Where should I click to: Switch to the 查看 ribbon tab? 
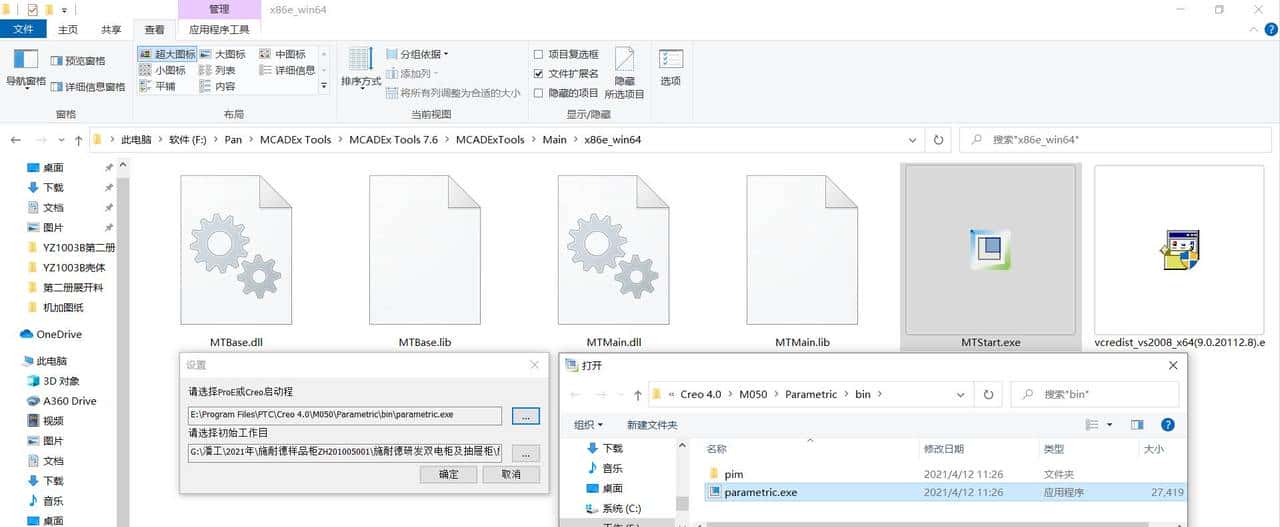pos(155,30)
